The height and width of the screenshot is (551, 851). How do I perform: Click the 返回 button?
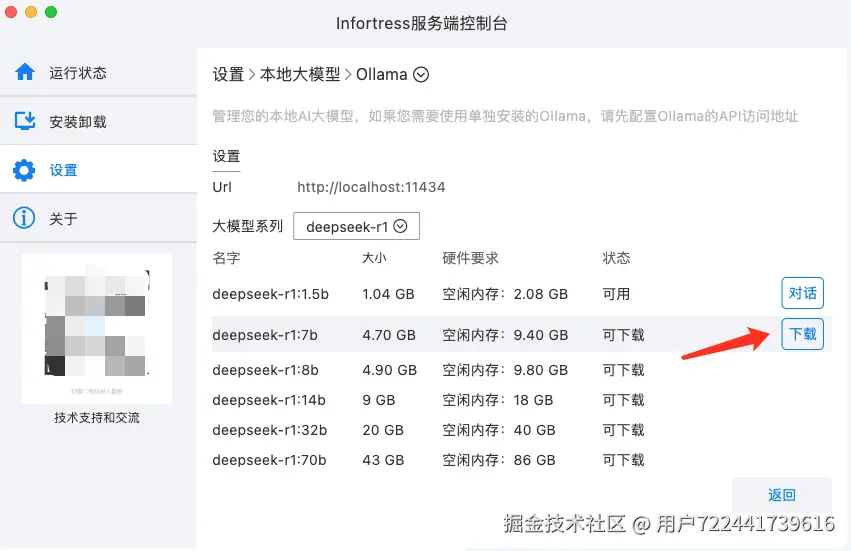click(782, 495)
